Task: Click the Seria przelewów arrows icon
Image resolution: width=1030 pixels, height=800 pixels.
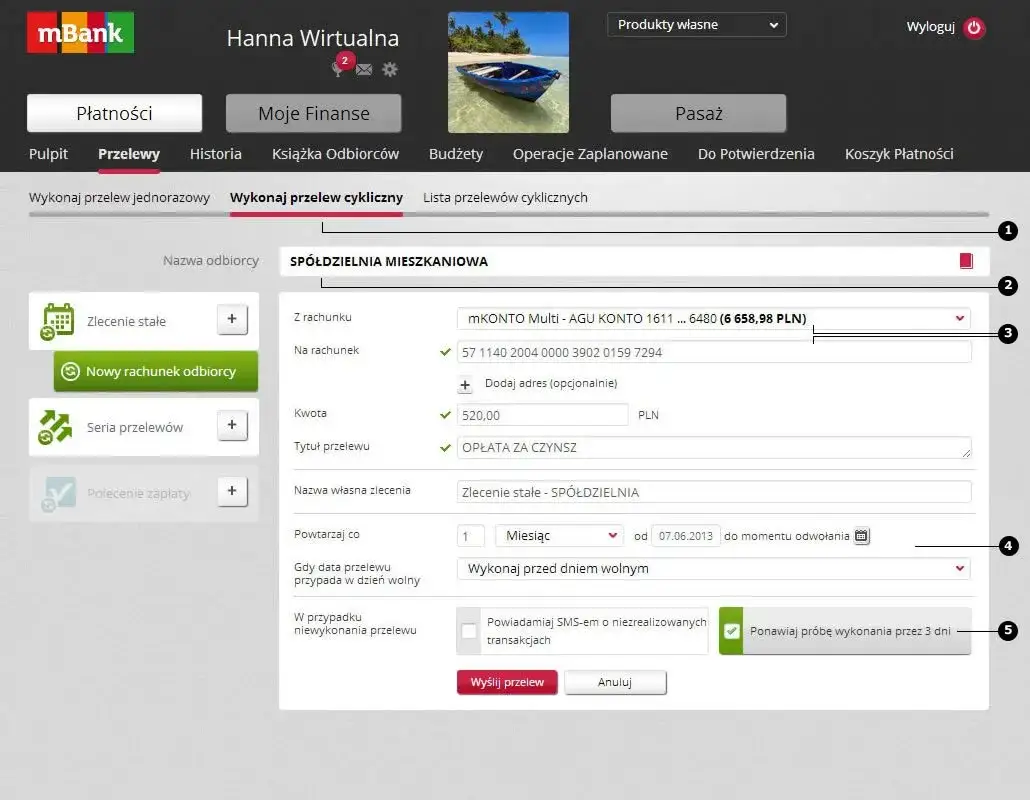Action: coord(56,425)
